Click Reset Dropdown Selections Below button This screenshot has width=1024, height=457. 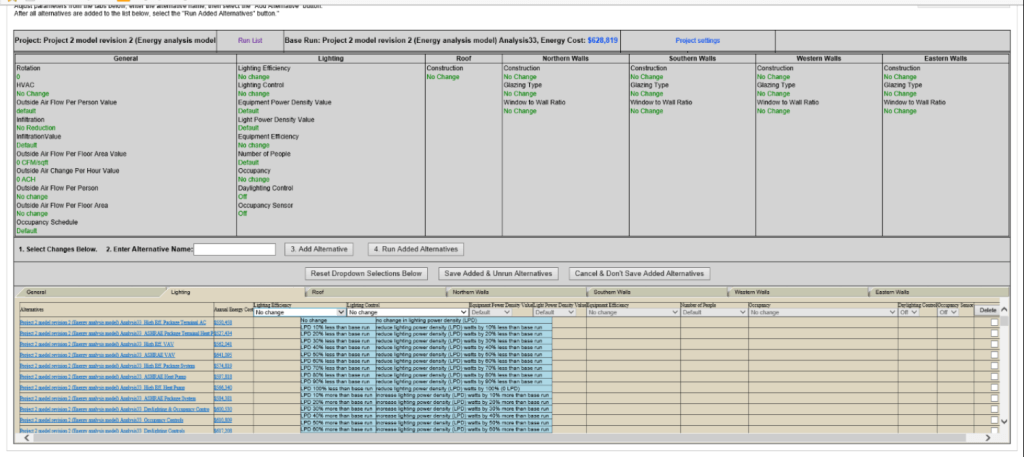366,274
